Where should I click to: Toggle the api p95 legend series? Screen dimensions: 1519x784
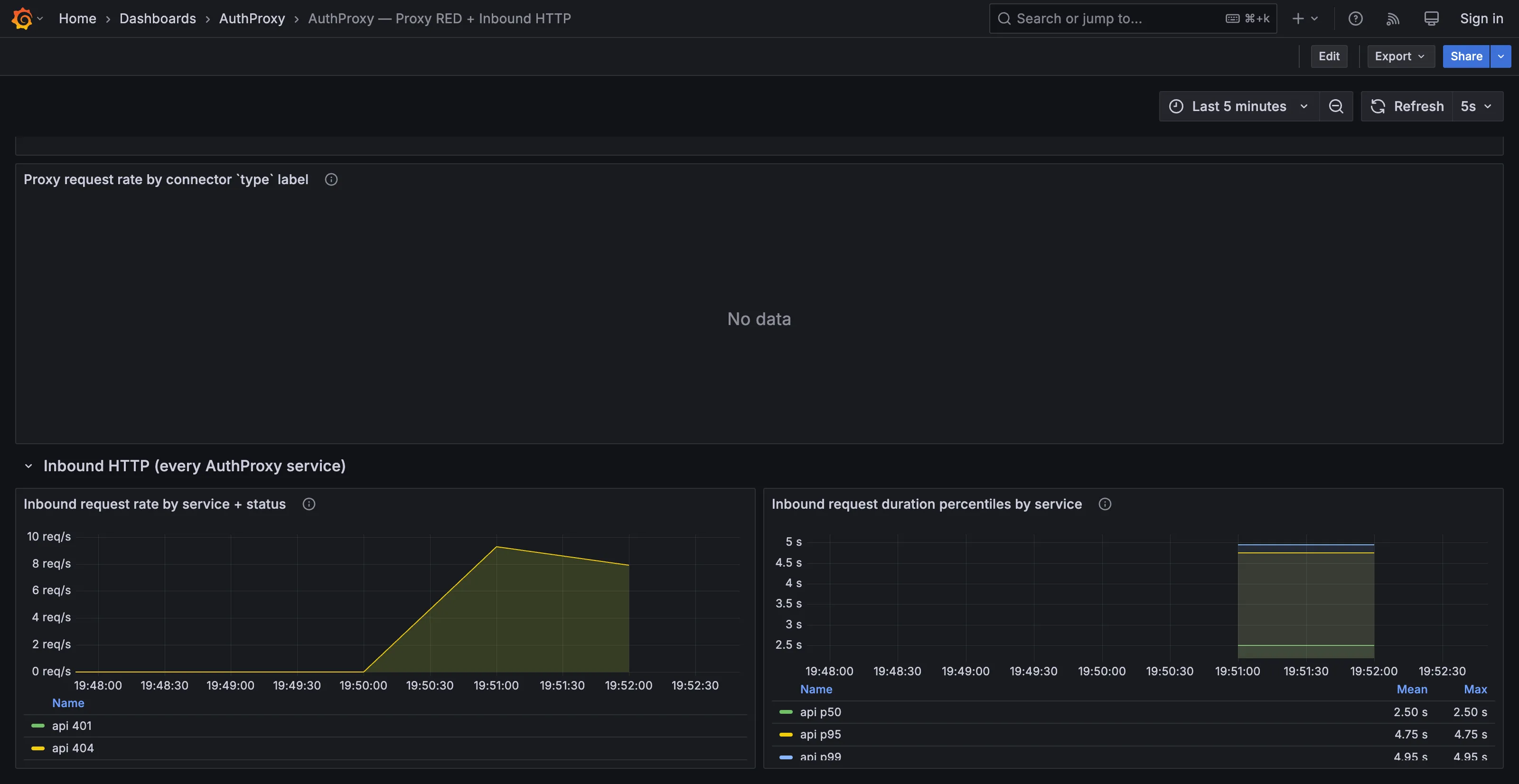(820, 734)
